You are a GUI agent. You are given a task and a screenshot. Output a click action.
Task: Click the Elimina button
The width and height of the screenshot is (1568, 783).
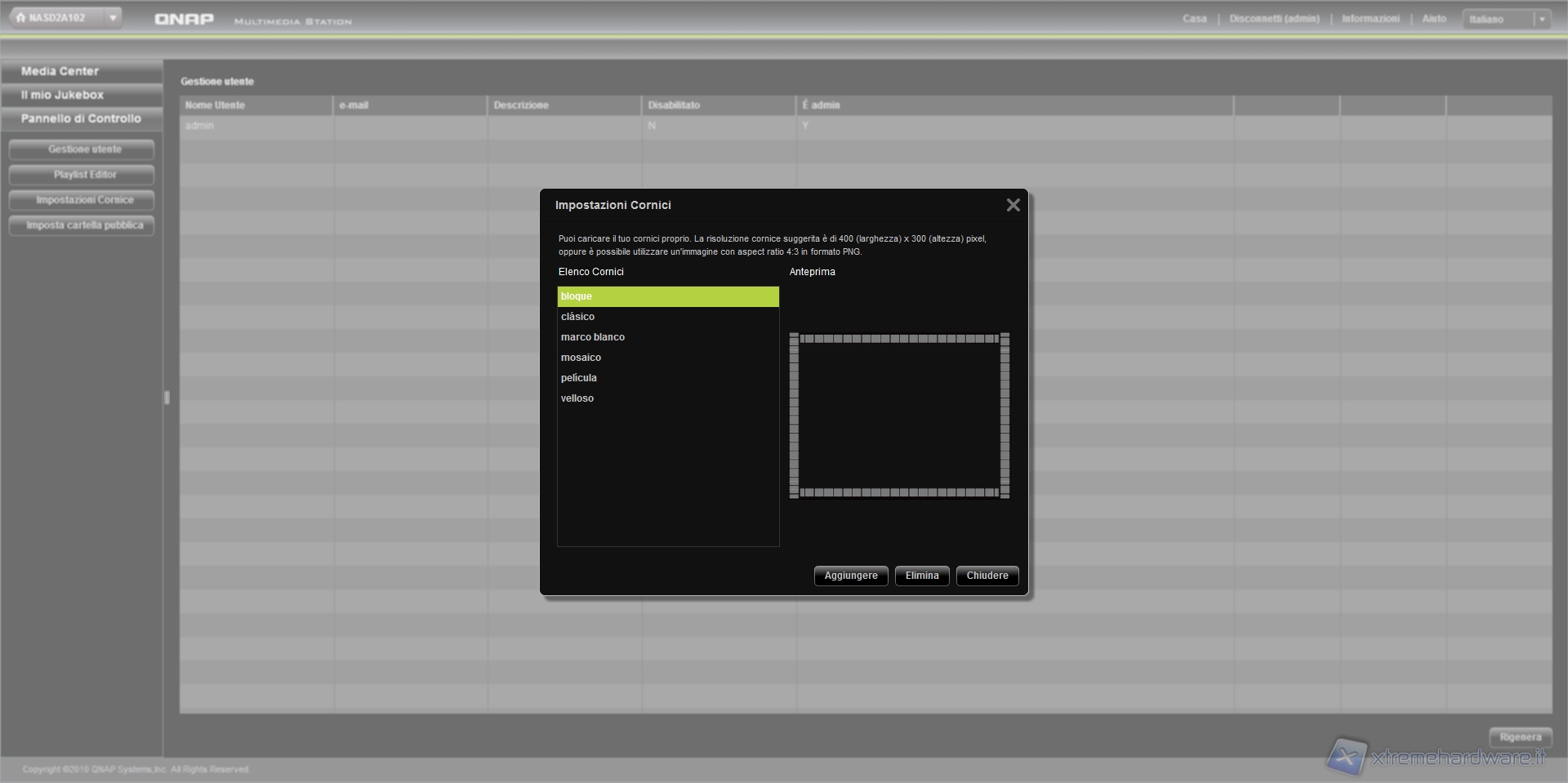tap(922, 576)
